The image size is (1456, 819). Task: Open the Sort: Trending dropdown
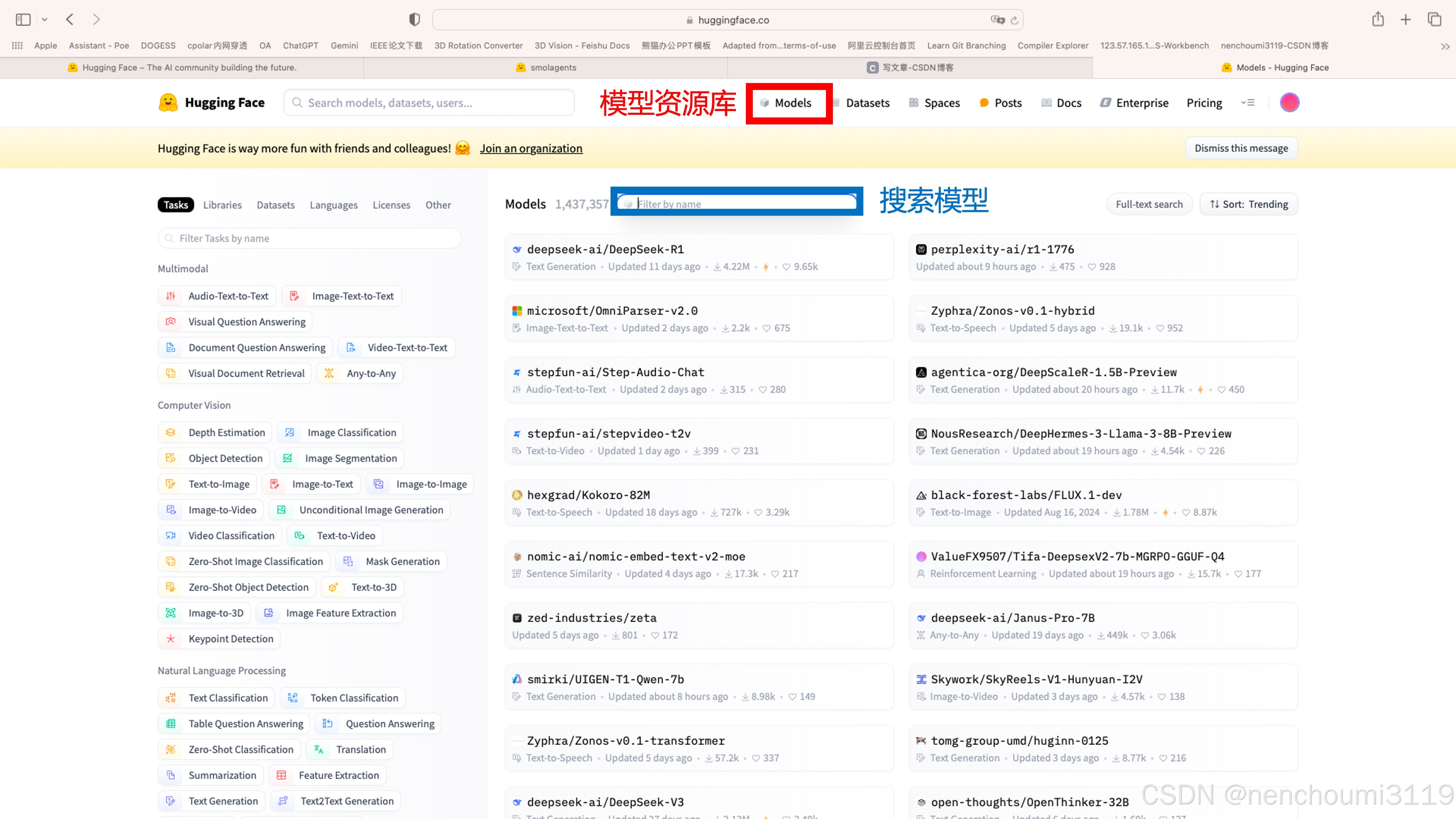click(1249, 204)
